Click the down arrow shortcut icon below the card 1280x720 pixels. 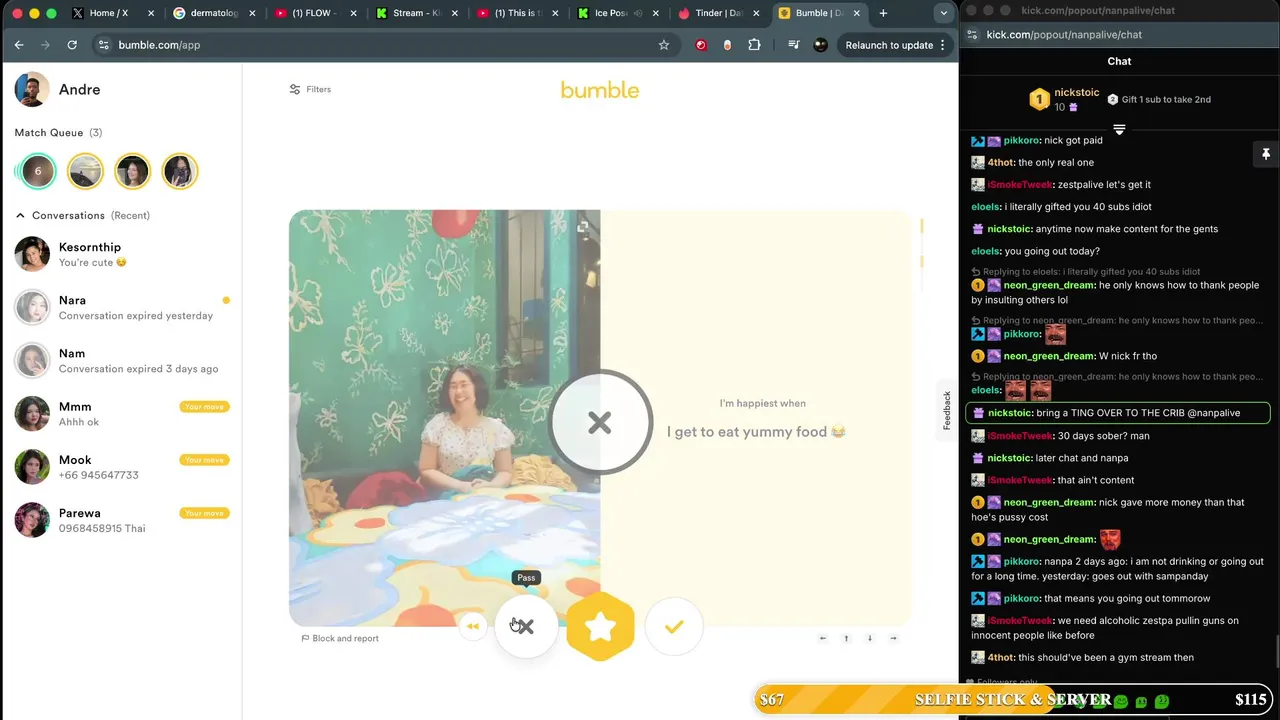click(x=870, y=638)
